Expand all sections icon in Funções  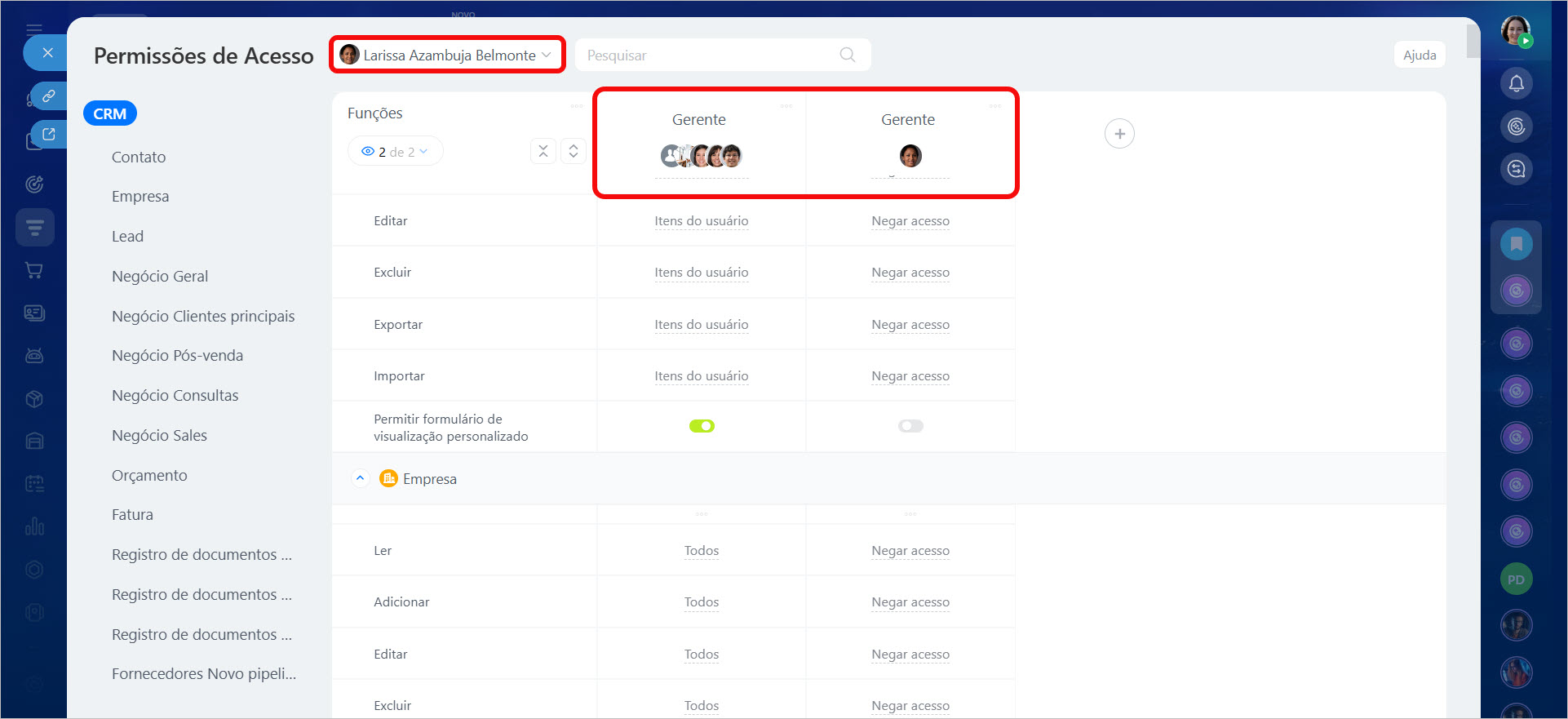(x=574, y=151)
